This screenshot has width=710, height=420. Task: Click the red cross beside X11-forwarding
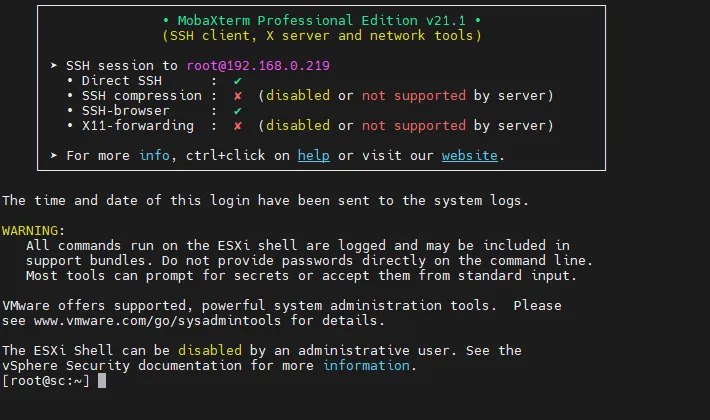coord(237,126)
